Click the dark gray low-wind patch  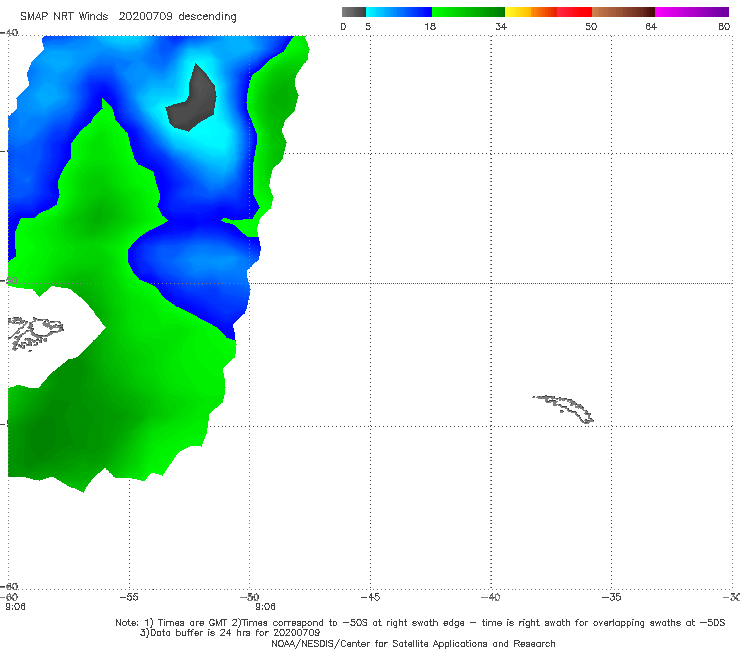(x=193, y=99)
